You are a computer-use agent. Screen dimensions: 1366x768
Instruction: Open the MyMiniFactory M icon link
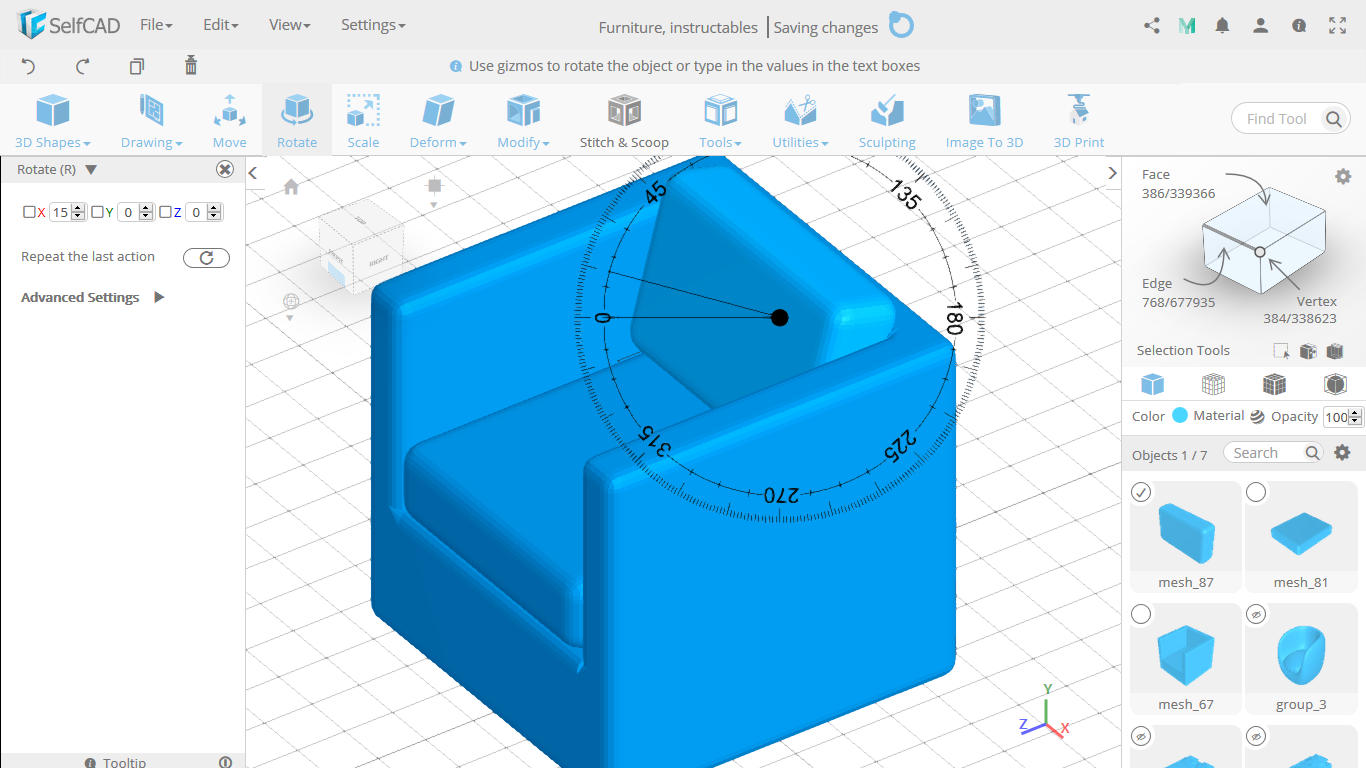click(x=1187, y=26)
